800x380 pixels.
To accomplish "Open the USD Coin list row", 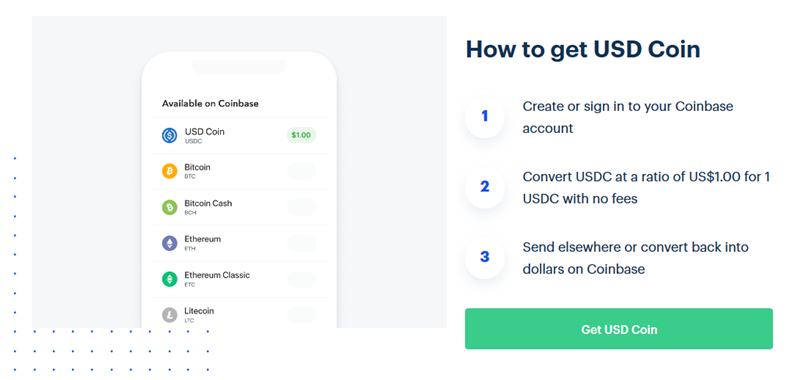I will coord(239,136).
